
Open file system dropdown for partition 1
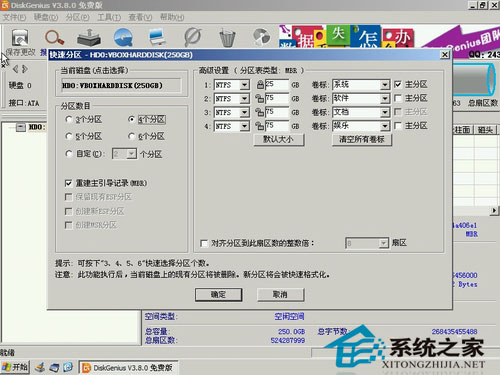[x=244, y=85]
